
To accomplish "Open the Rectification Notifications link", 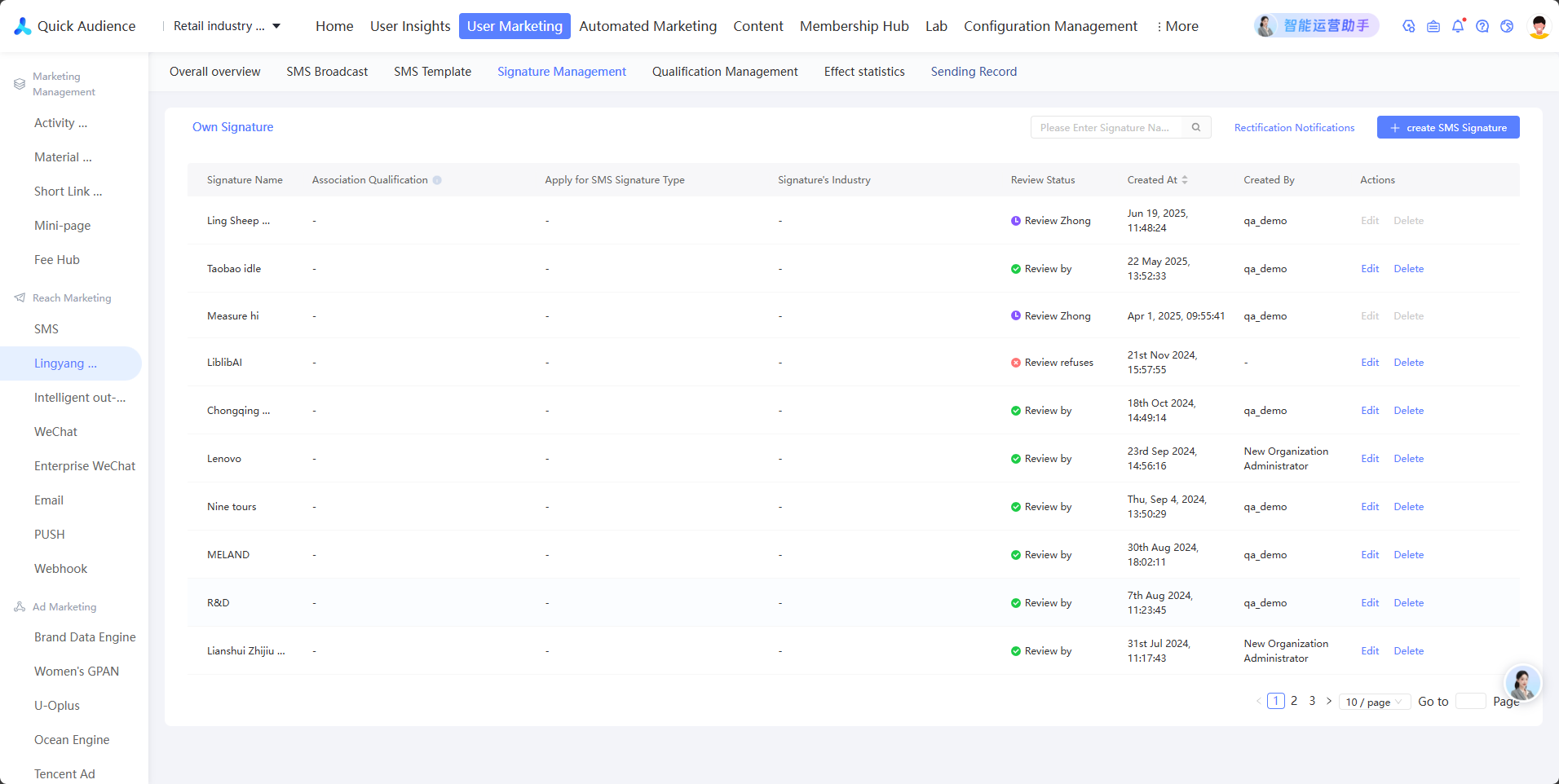I will pyautogui.click(x=1294, y=128).
